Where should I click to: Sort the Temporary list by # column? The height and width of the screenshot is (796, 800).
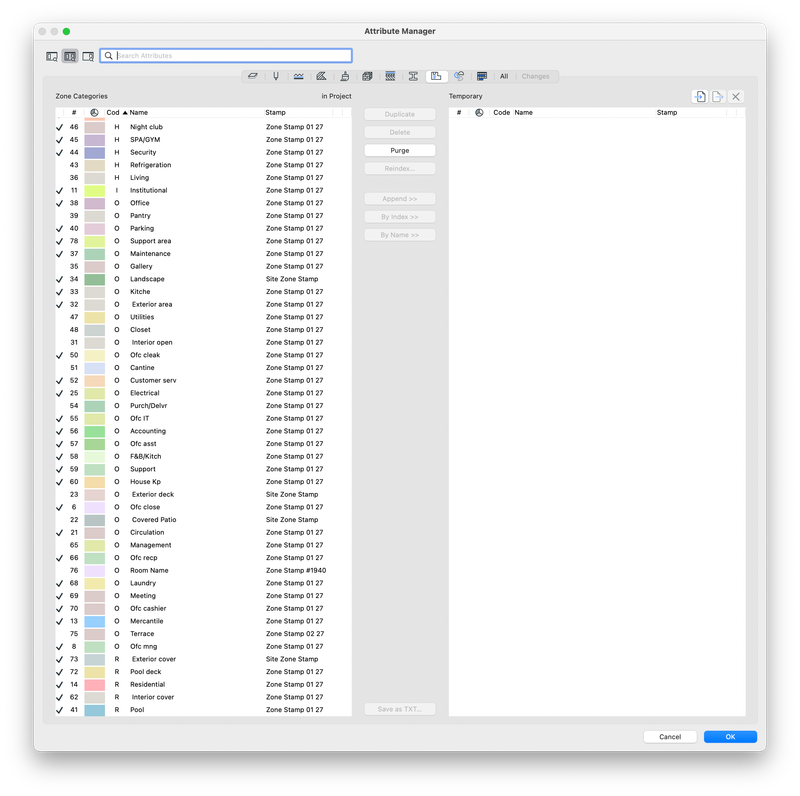pos(459,113)
